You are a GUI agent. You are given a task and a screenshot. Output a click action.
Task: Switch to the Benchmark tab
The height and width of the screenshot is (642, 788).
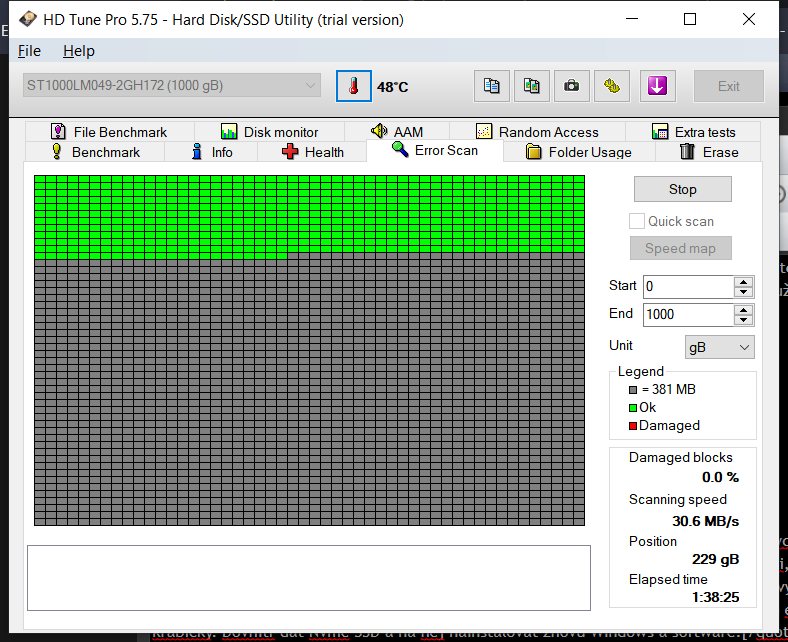click(x=95, y=152)
